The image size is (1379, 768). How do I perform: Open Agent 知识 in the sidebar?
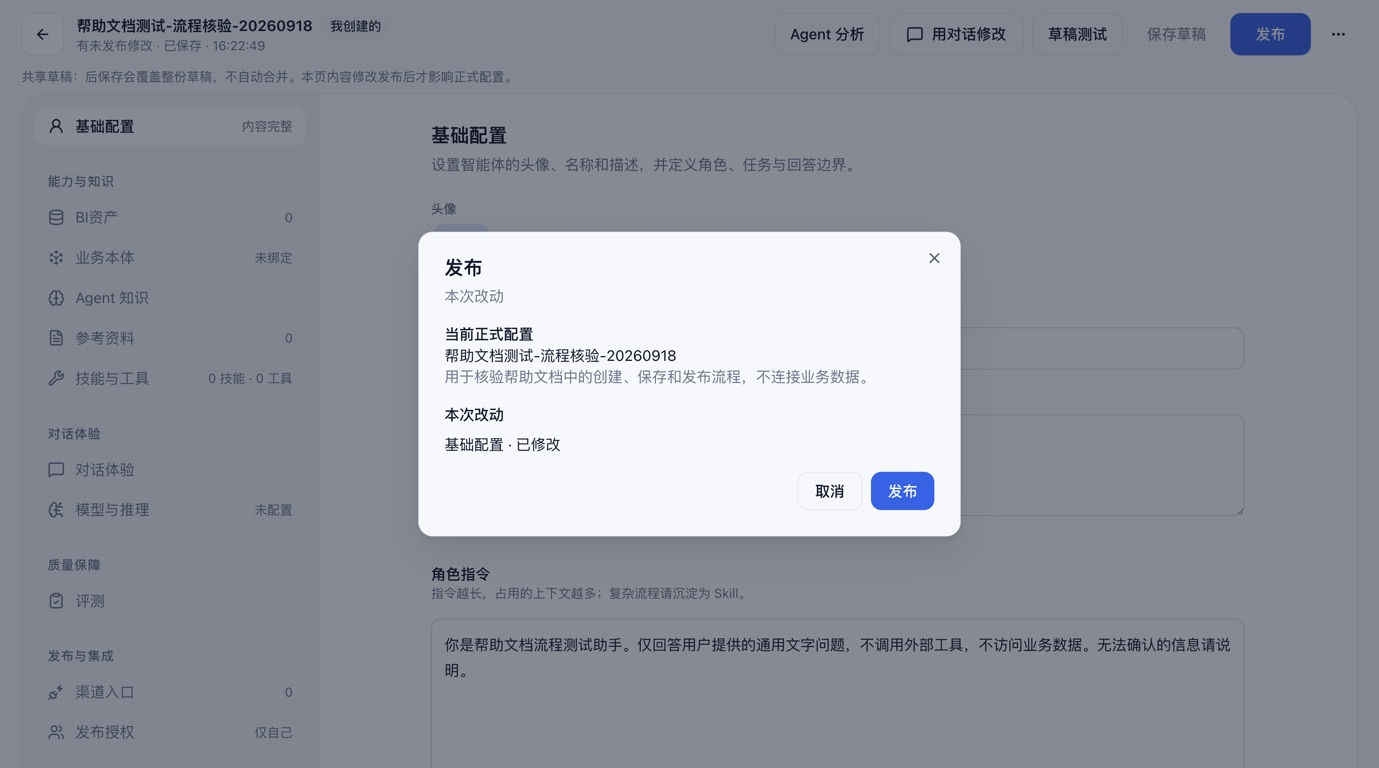(x=170, y=298)
